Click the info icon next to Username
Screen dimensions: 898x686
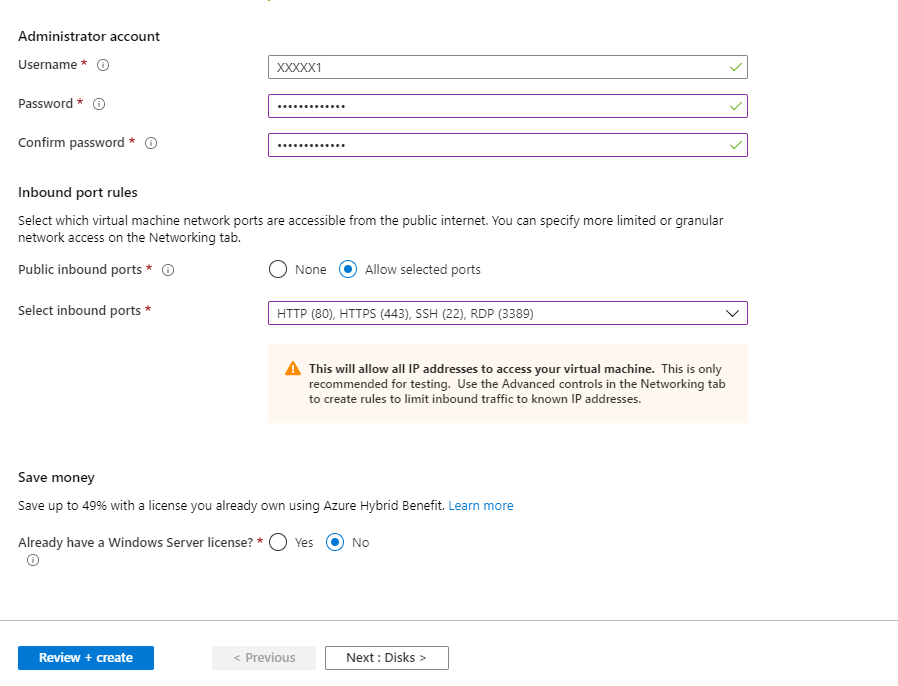tap(102, 65)
